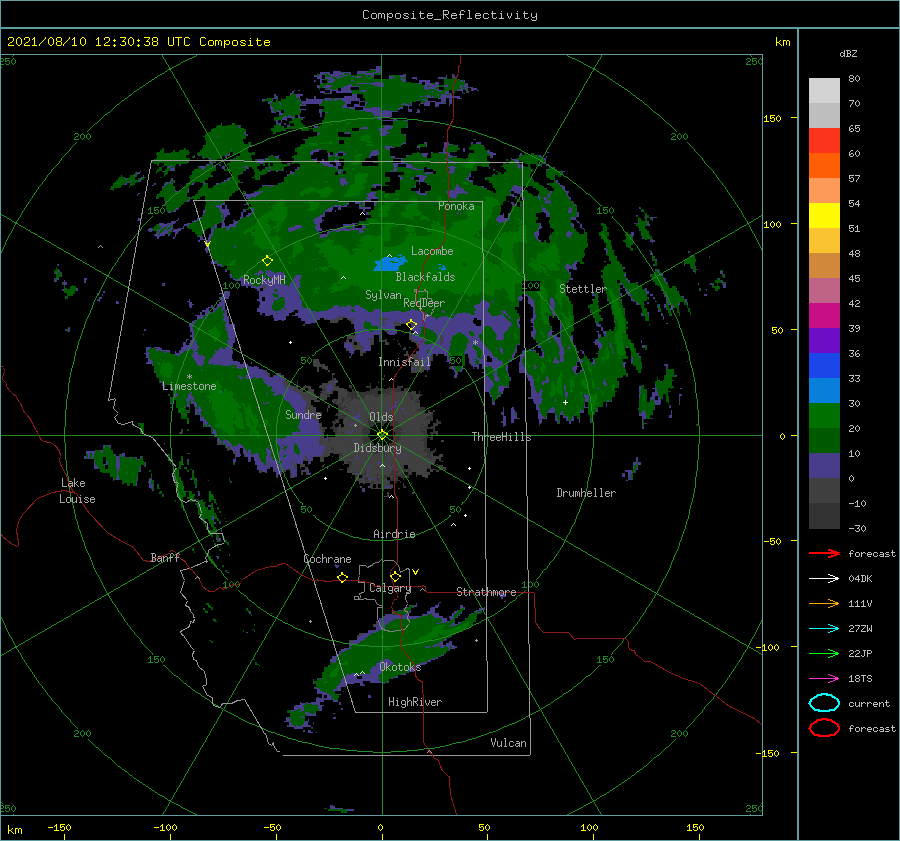
Task: Click the Lake Louise label
Action: click(x=77, y=491)
